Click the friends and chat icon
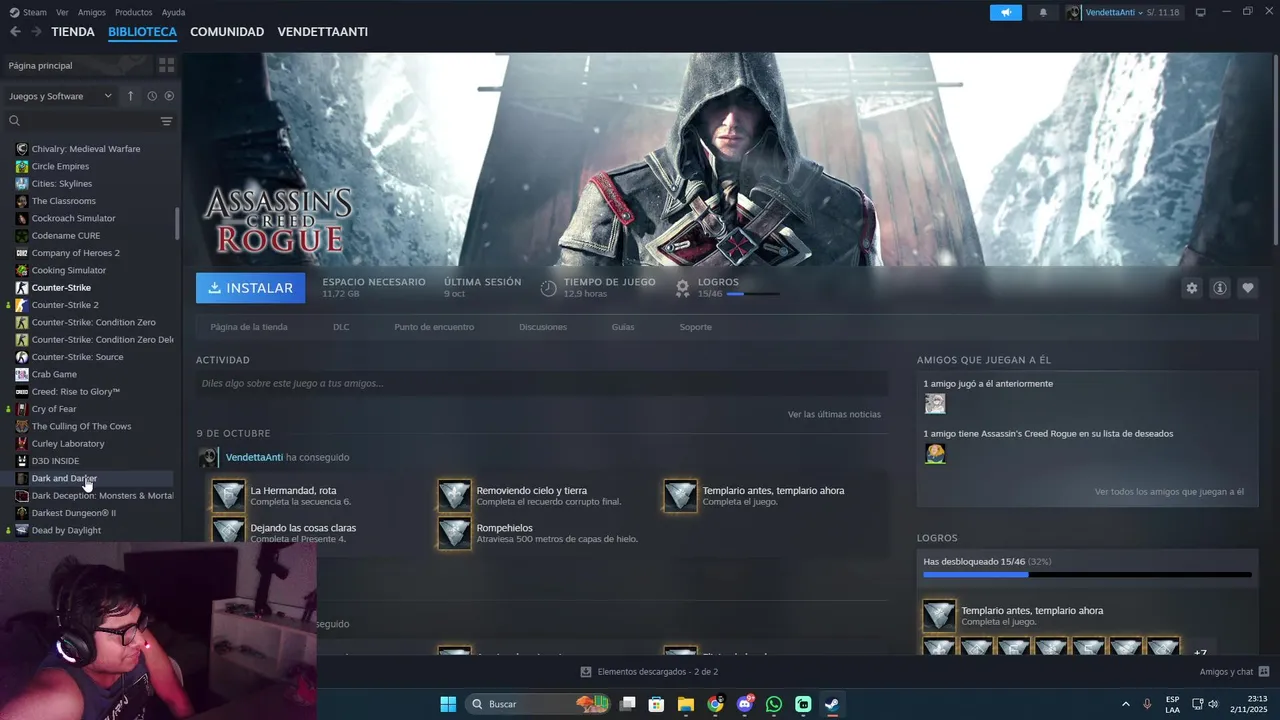Image resolution: width=1280 pixels, height=720 pixels. tap(1264, 672)
